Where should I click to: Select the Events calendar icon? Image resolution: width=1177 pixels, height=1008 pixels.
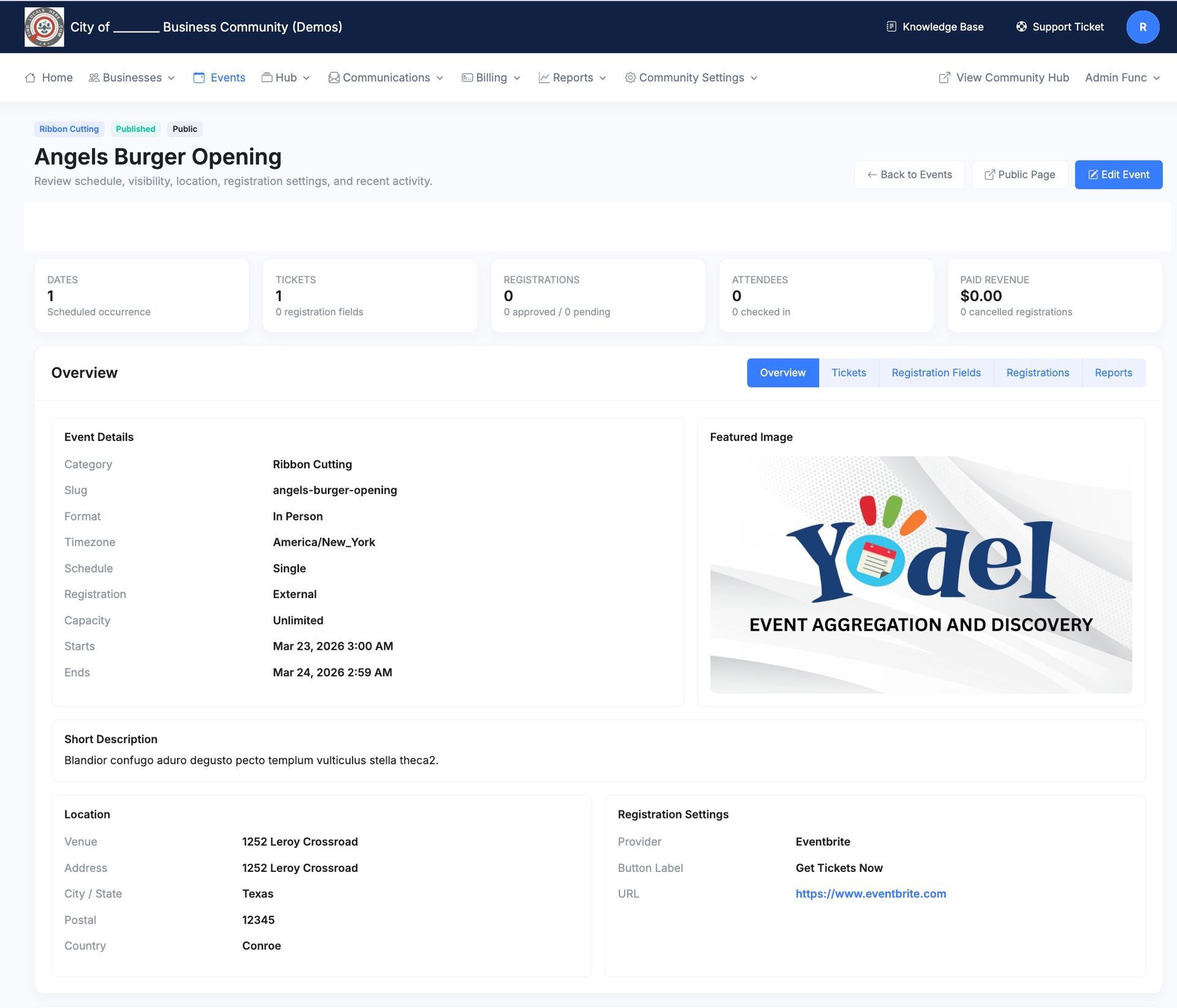(199, 77)
